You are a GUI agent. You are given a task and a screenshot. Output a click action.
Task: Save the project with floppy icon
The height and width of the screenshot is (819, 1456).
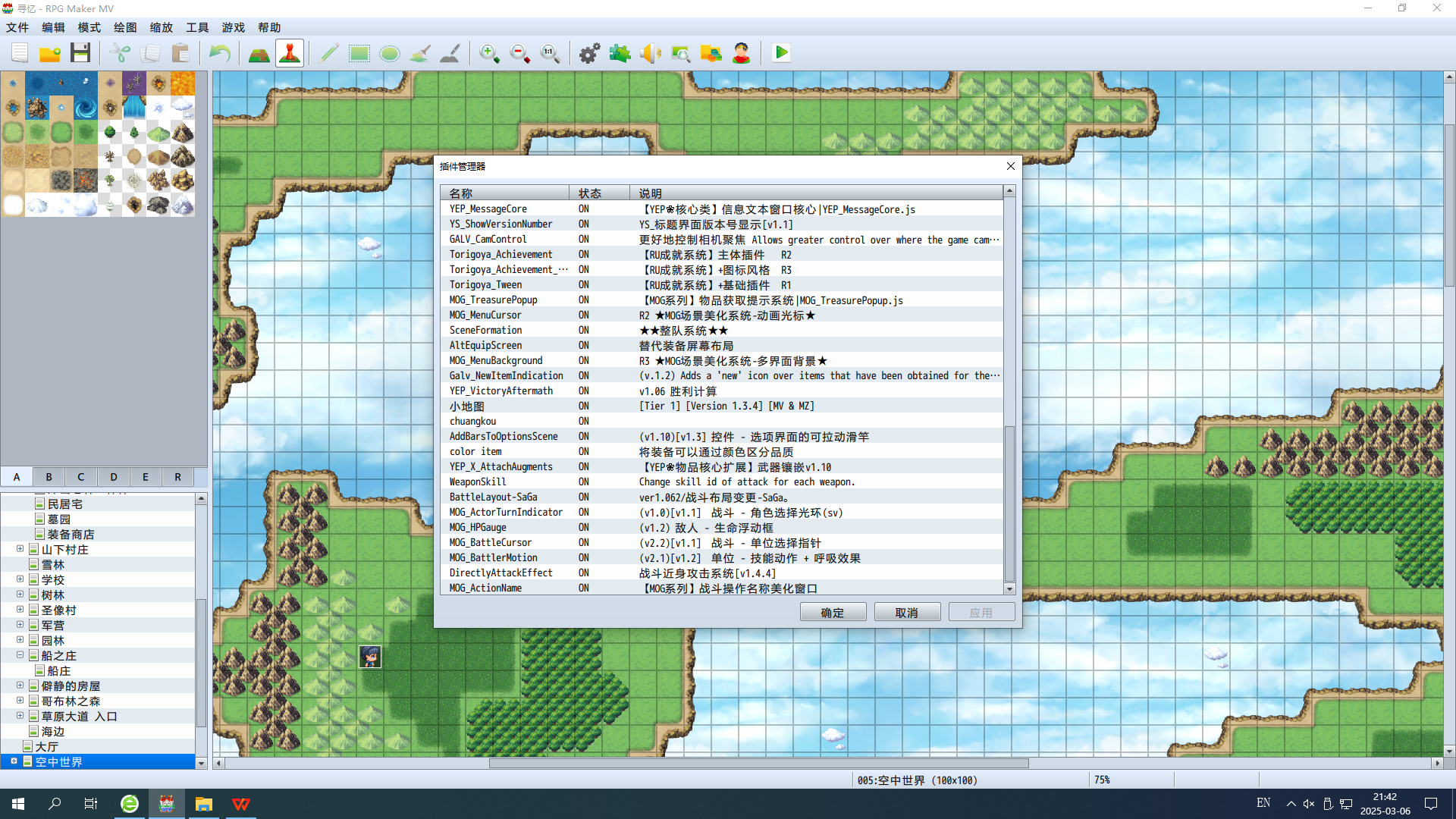tap(80, 53)
